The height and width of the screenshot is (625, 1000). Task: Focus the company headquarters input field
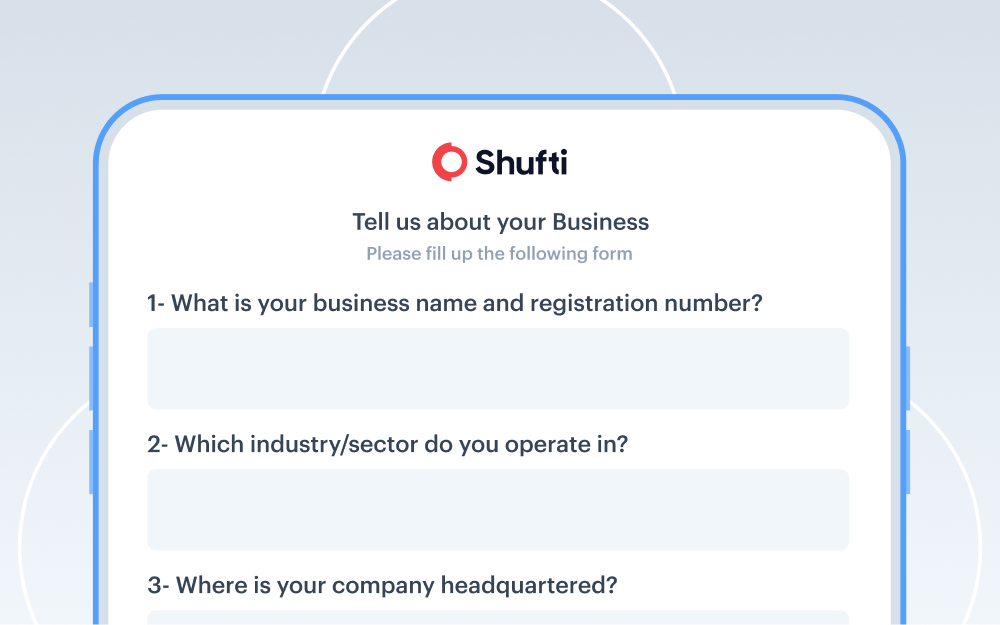point(498,617)
